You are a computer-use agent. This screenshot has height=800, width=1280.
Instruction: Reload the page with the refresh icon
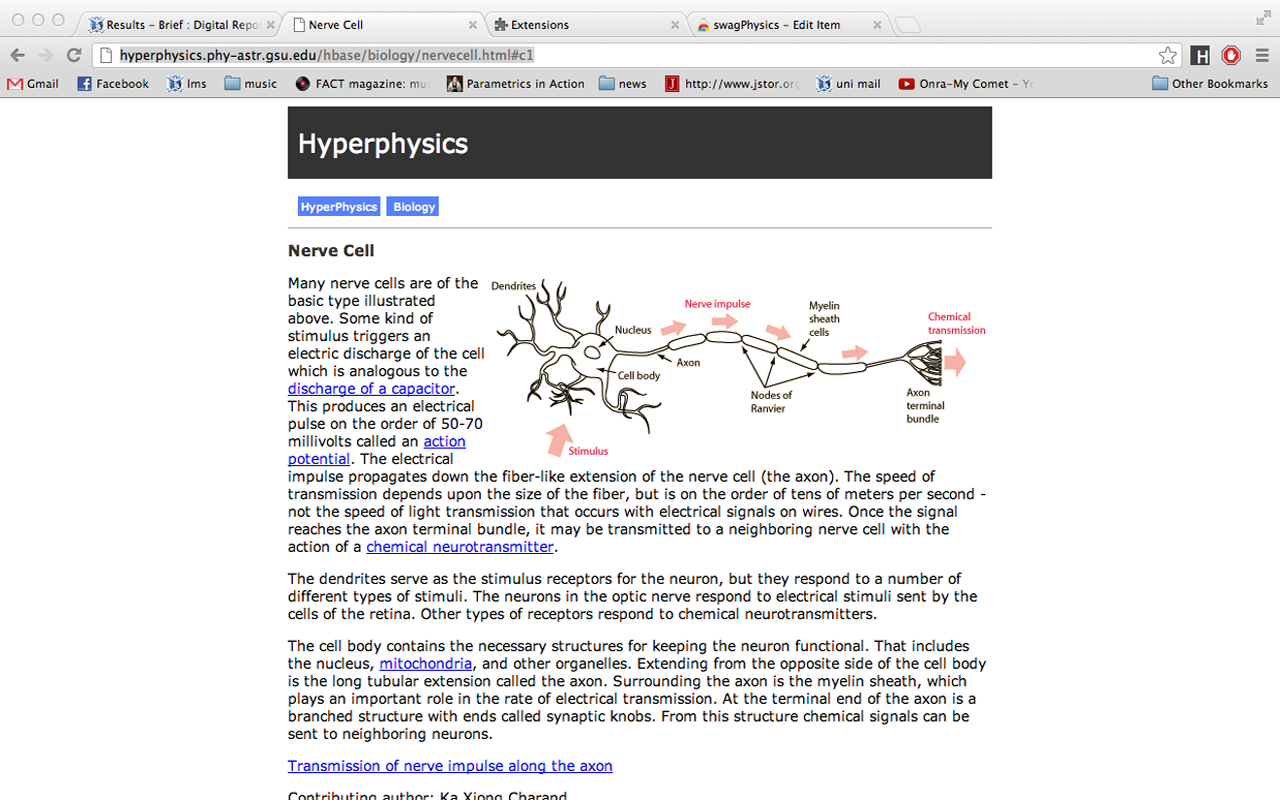click(x=73, y=56)
